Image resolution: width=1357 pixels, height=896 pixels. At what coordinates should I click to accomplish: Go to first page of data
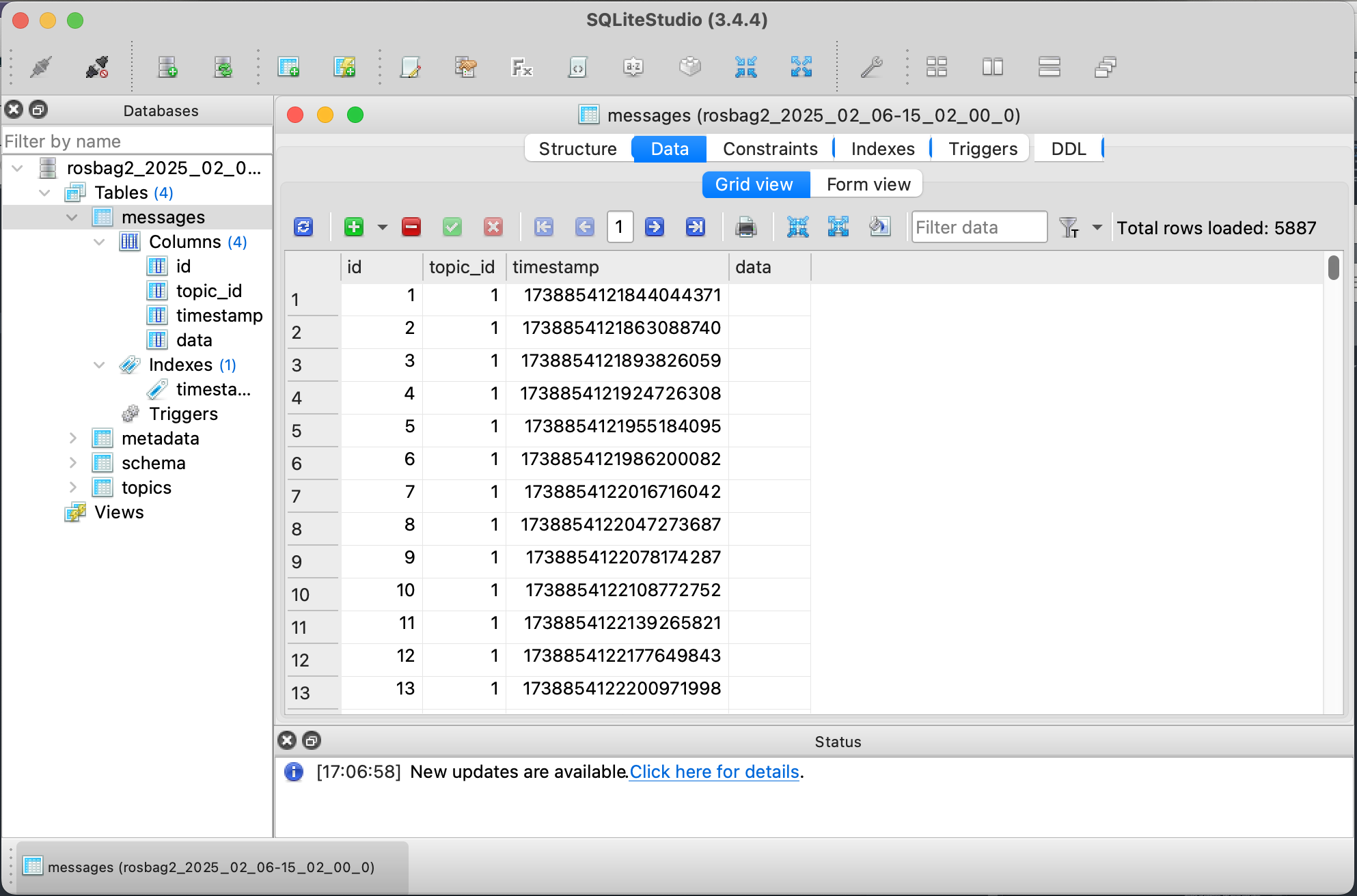click(544, 227)
